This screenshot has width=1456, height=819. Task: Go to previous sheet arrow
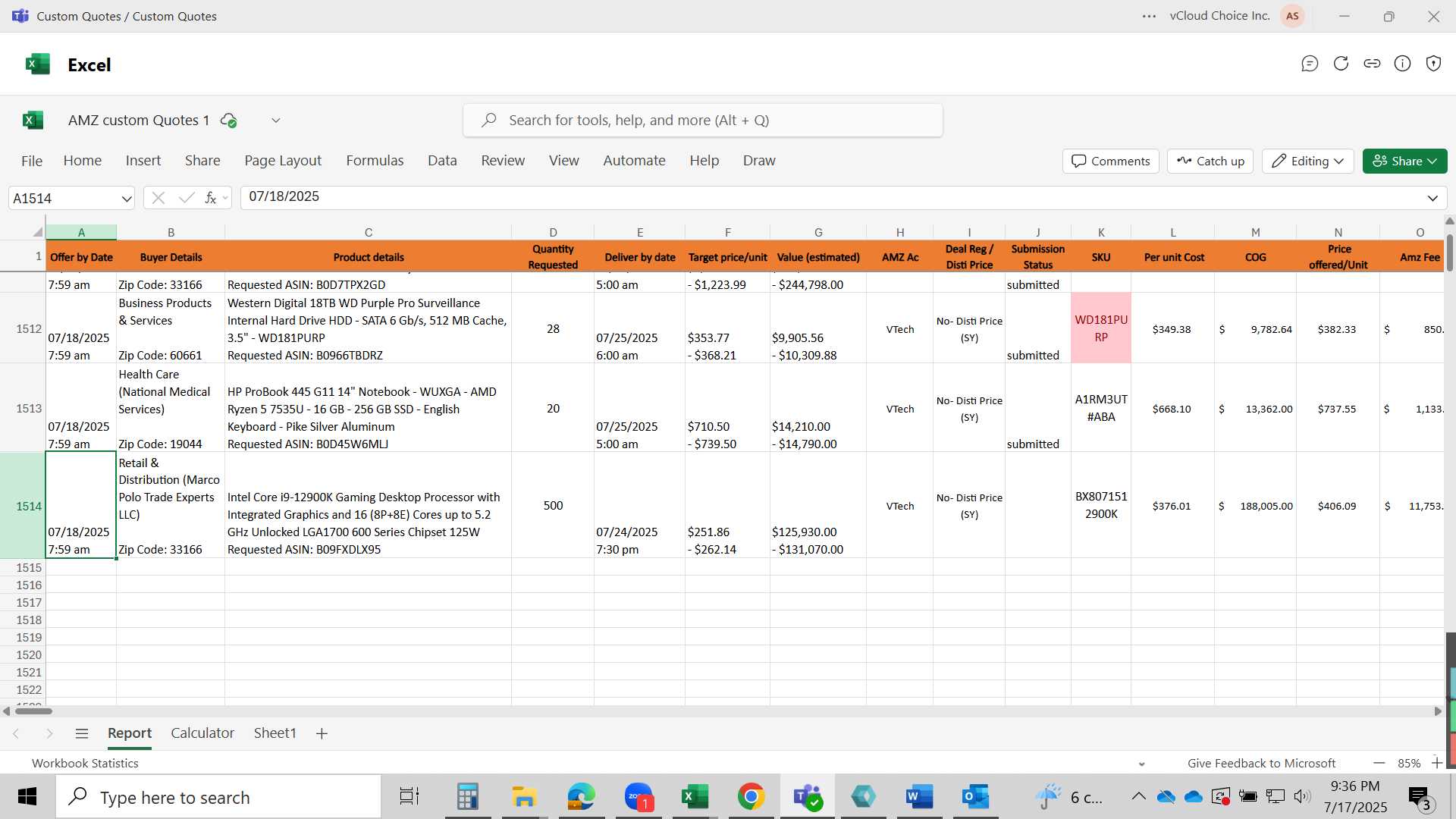[x=16, y=733]
